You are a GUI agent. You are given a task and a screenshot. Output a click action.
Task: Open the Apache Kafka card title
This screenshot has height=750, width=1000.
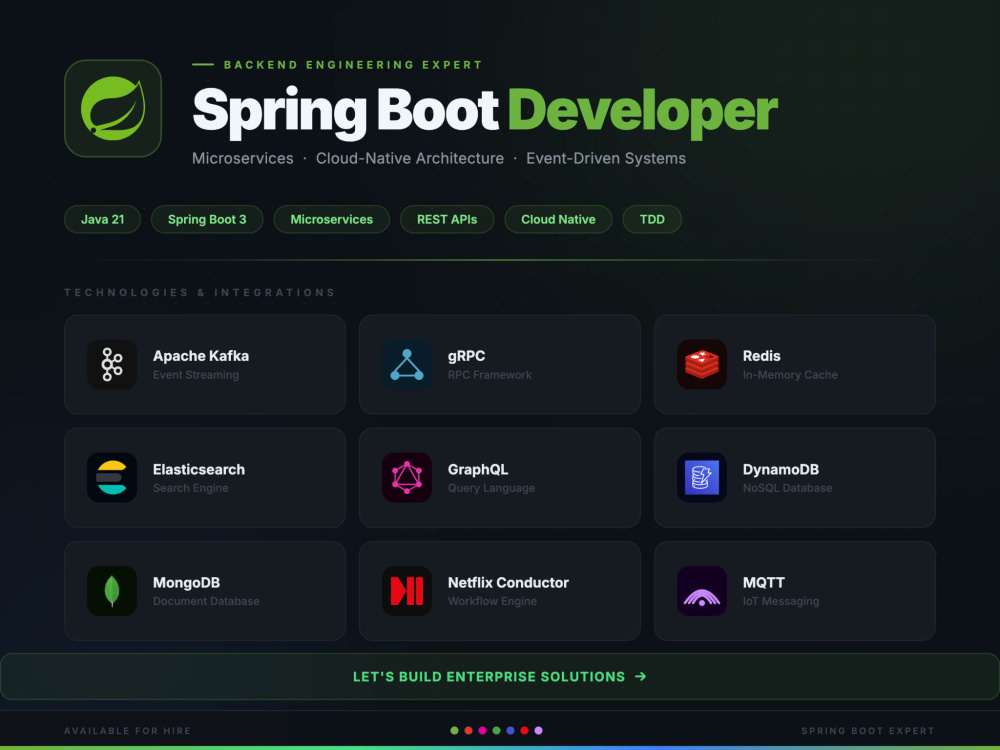coord(201,356)
